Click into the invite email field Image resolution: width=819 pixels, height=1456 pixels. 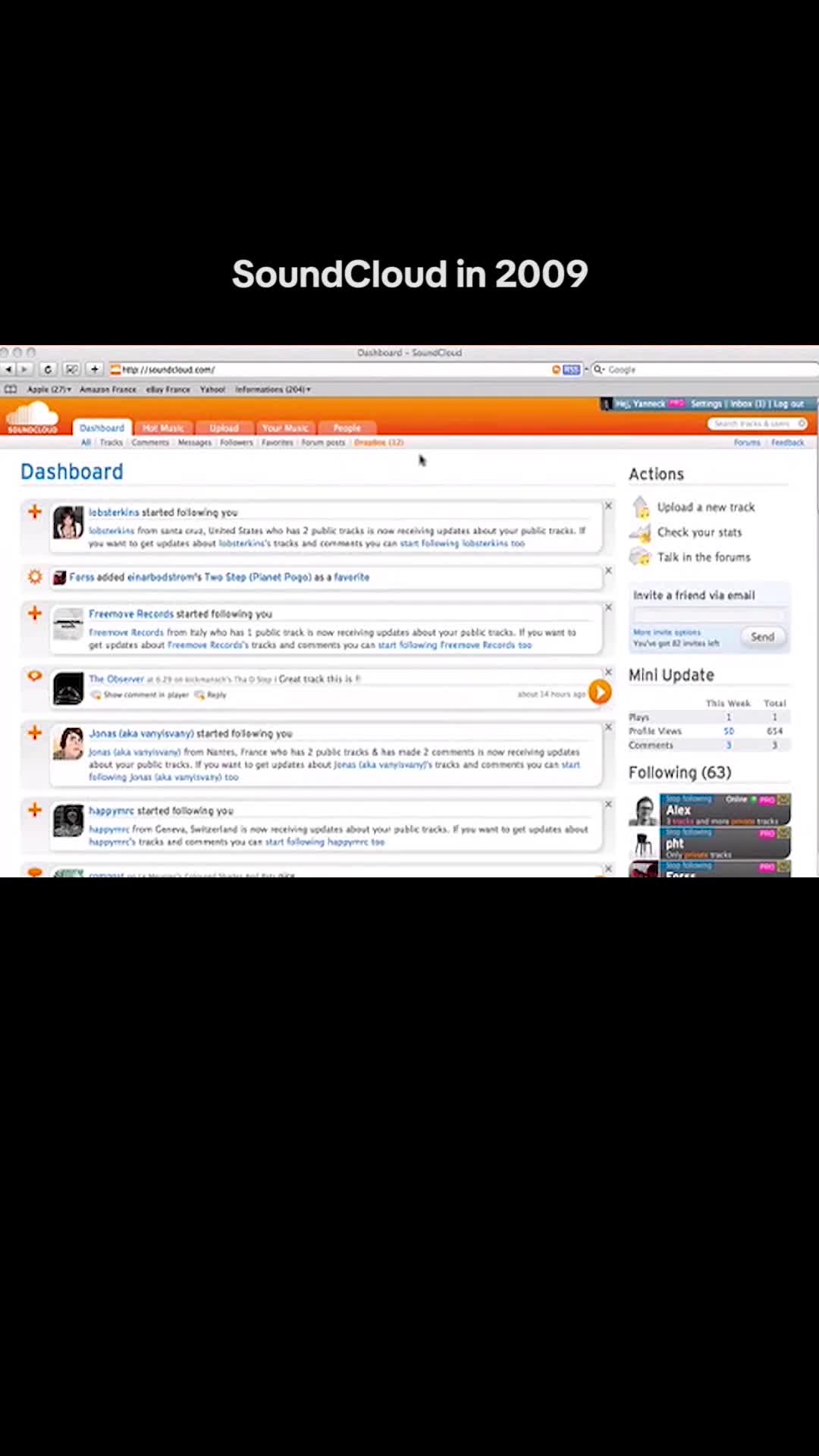(x=709, y=614)
